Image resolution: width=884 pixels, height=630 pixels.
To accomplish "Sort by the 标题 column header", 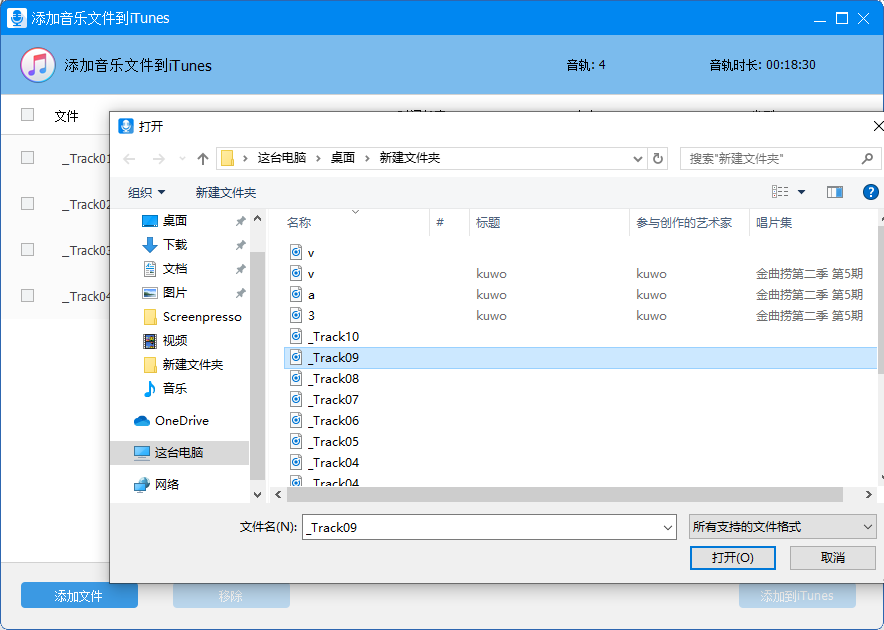I will (488, 223).
